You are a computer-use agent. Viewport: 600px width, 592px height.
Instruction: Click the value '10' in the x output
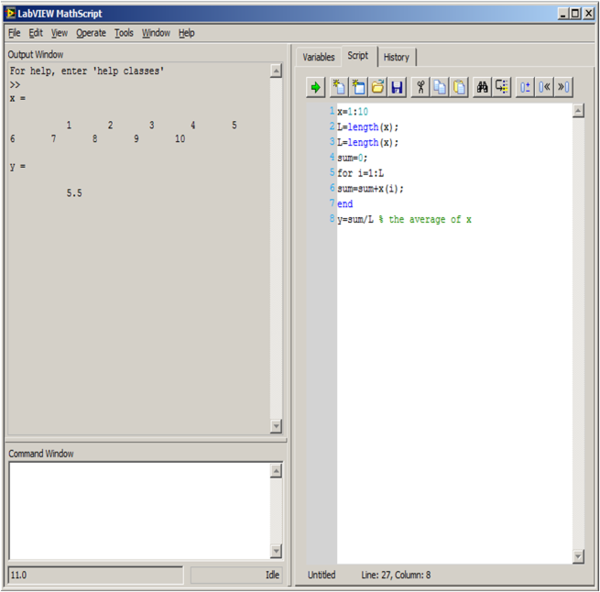(x=180, y=139)
